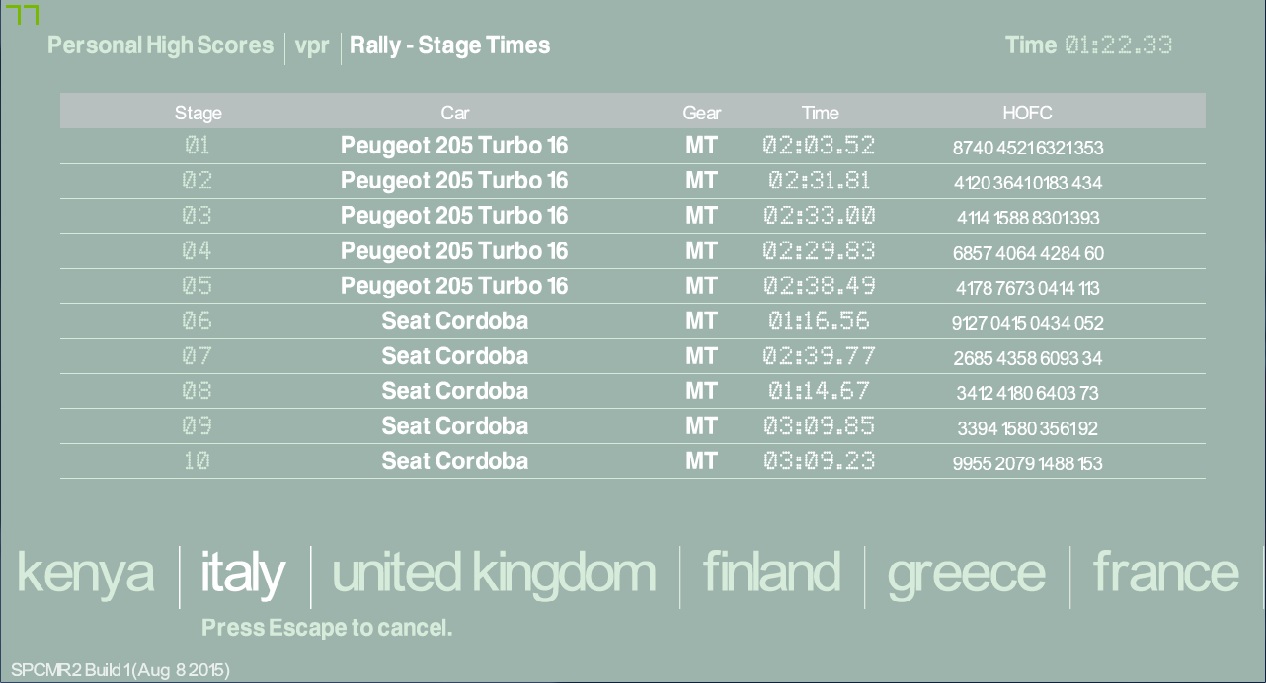Select the vpr profile name
Viewport: 1266px width, 683px height.
(x=312, y=46)
